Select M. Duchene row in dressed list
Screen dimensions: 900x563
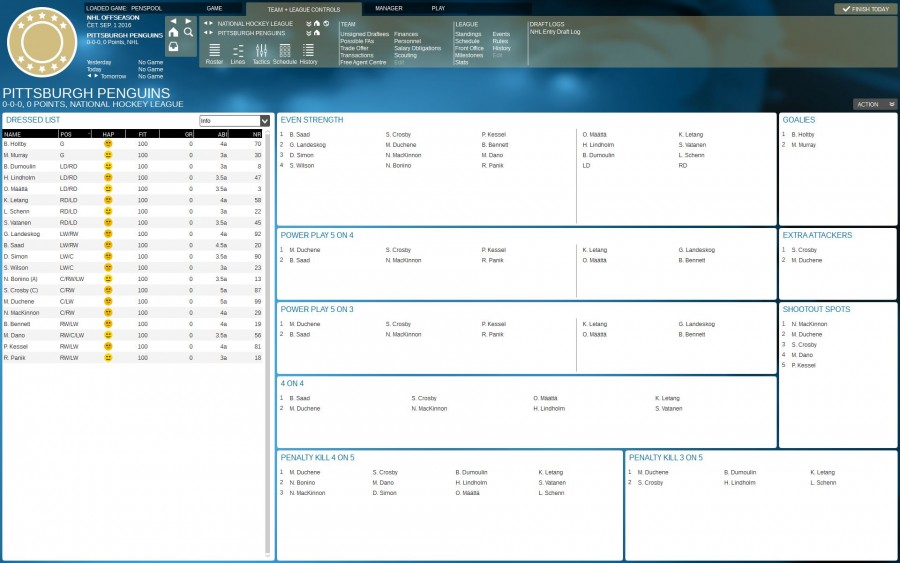[x=133, y=301]
